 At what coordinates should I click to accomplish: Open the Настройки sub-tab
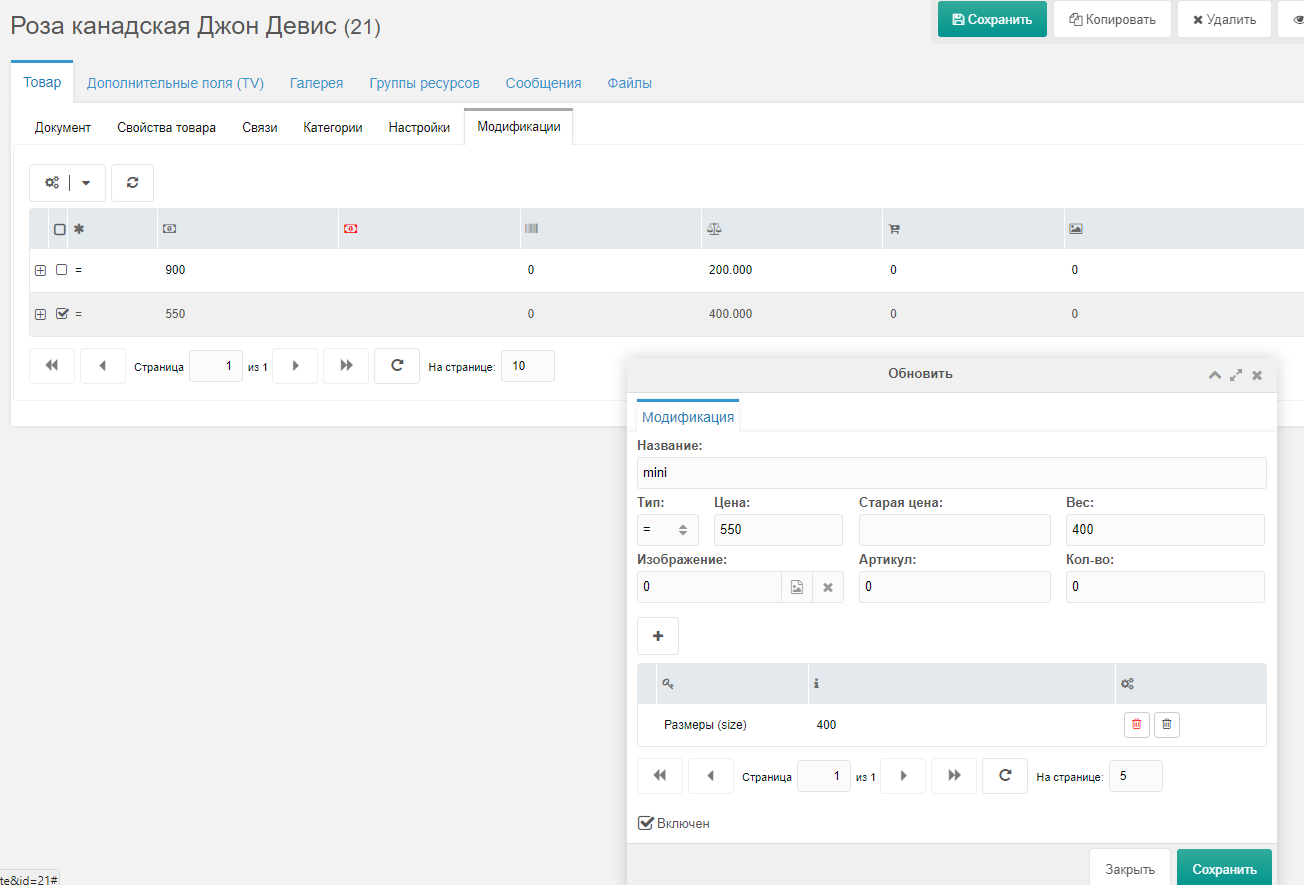(419, 128)
